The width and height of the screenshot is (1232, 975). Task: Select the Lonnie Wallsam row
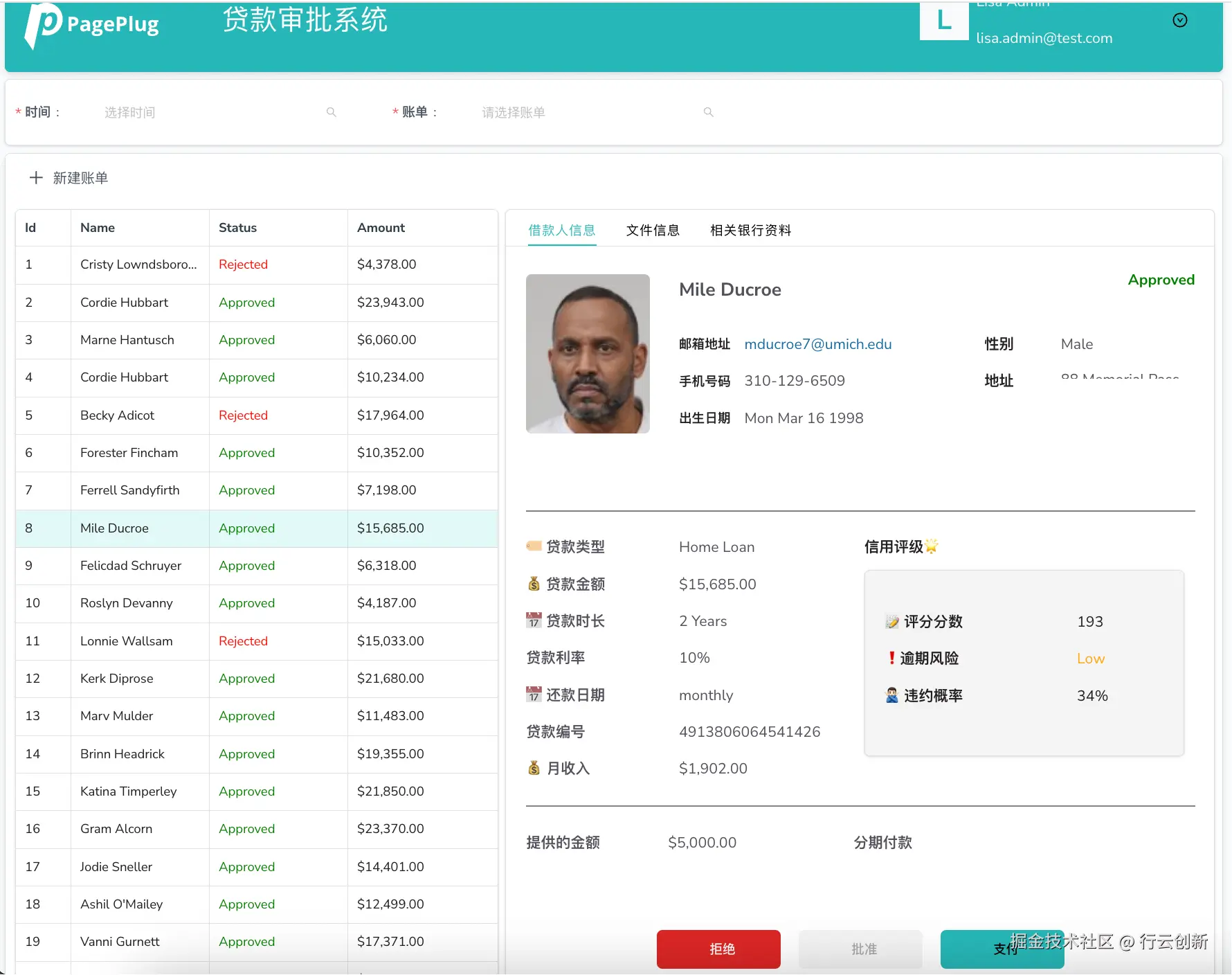pos(257,641)
